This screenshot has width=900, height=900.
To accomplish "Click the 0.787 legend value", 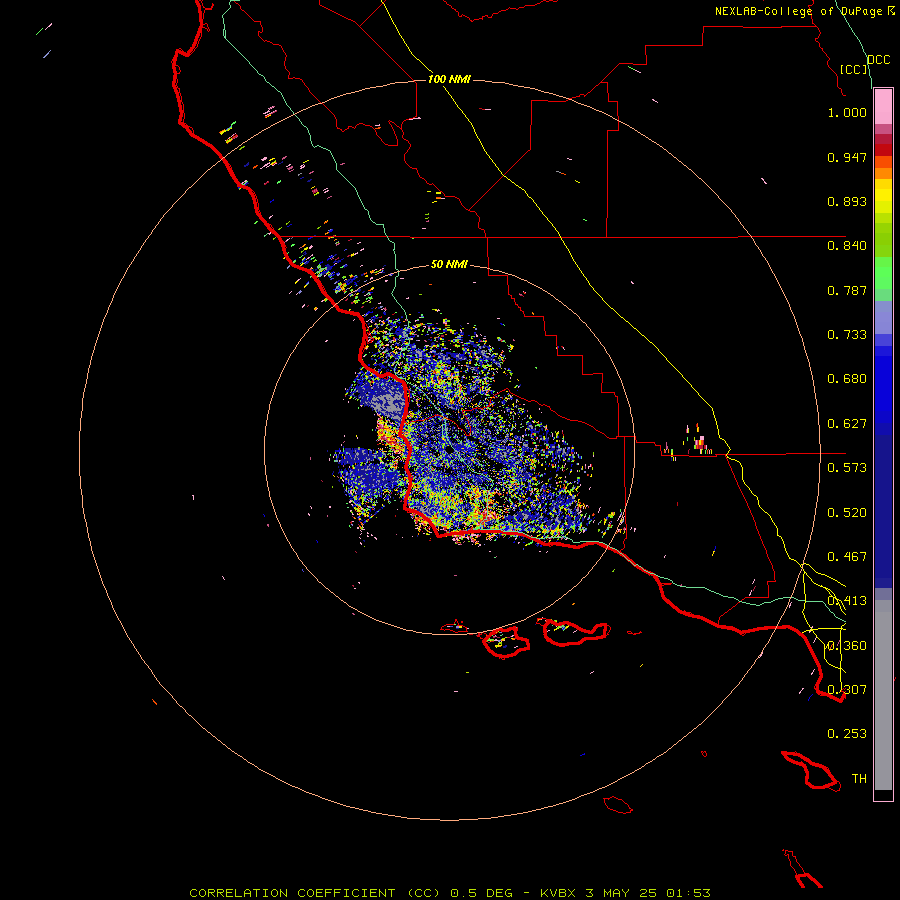I will point(847,290).
